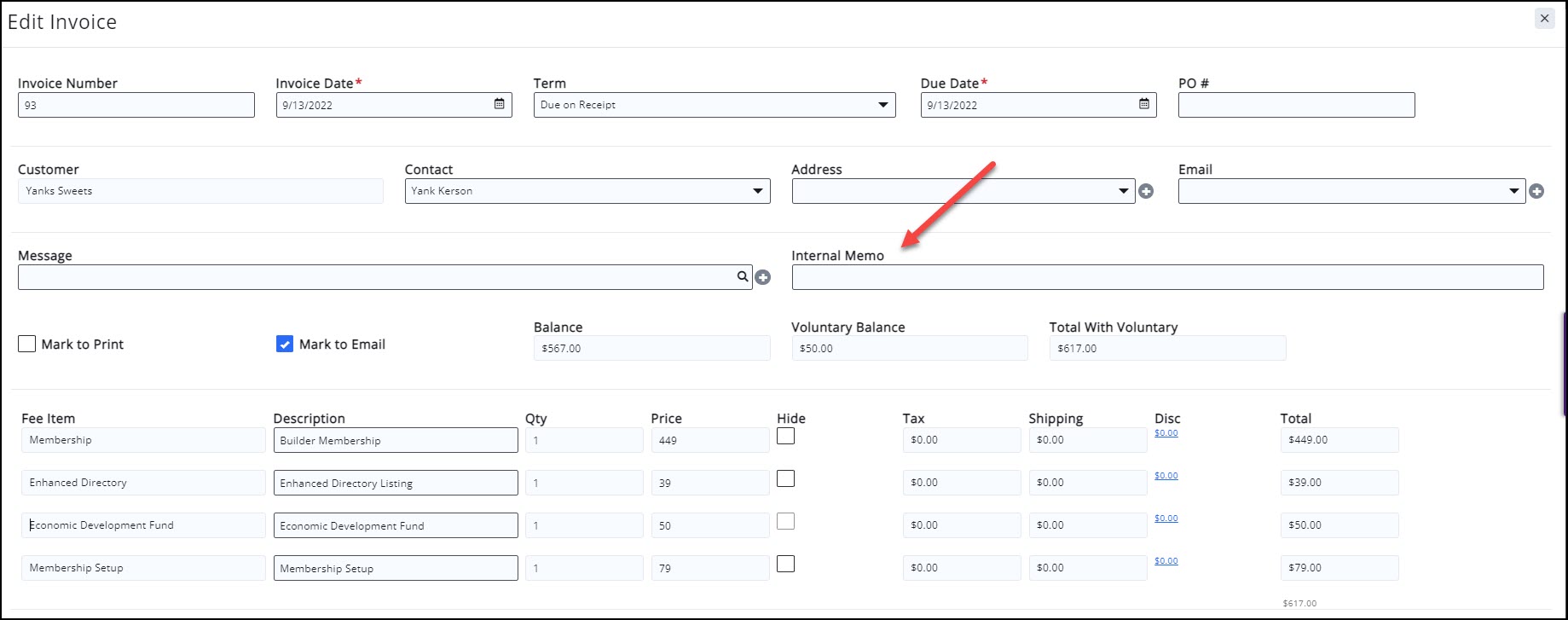Click the add message plus icon
1568x620 pixels.
(763, 277)
